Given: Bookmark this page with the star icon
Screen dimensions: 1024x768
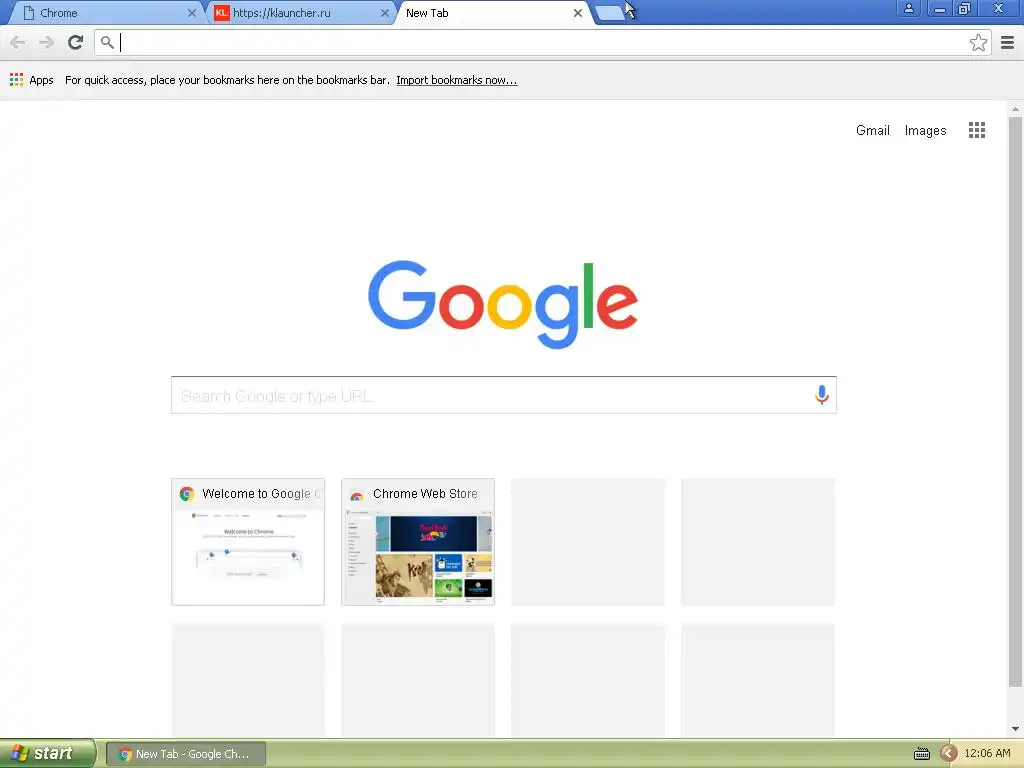Looking at the screenshot, I should tap(978, 42).
